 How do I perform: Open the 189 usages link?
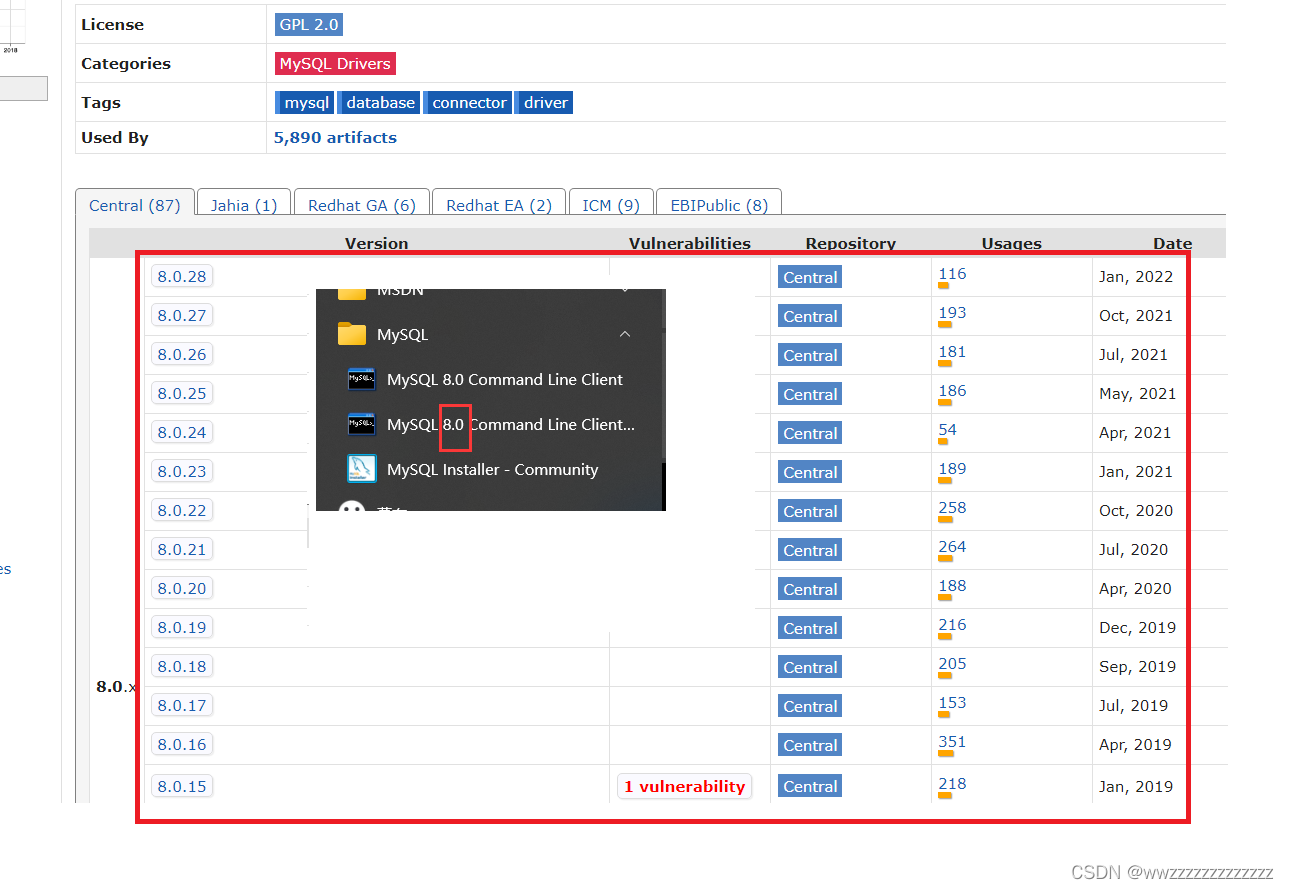pos(952,469)
